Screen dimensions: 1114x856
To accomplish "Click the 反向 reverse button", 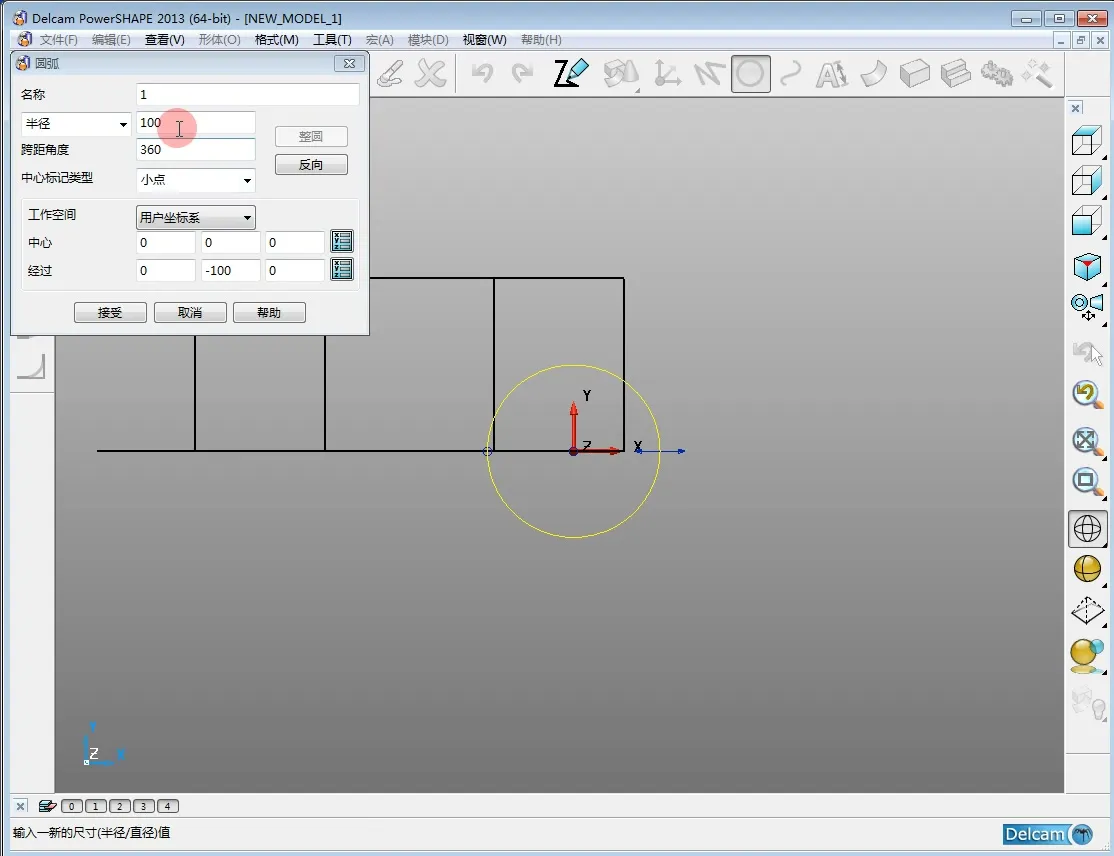I will pyautogui.click(x=311, y=165).
